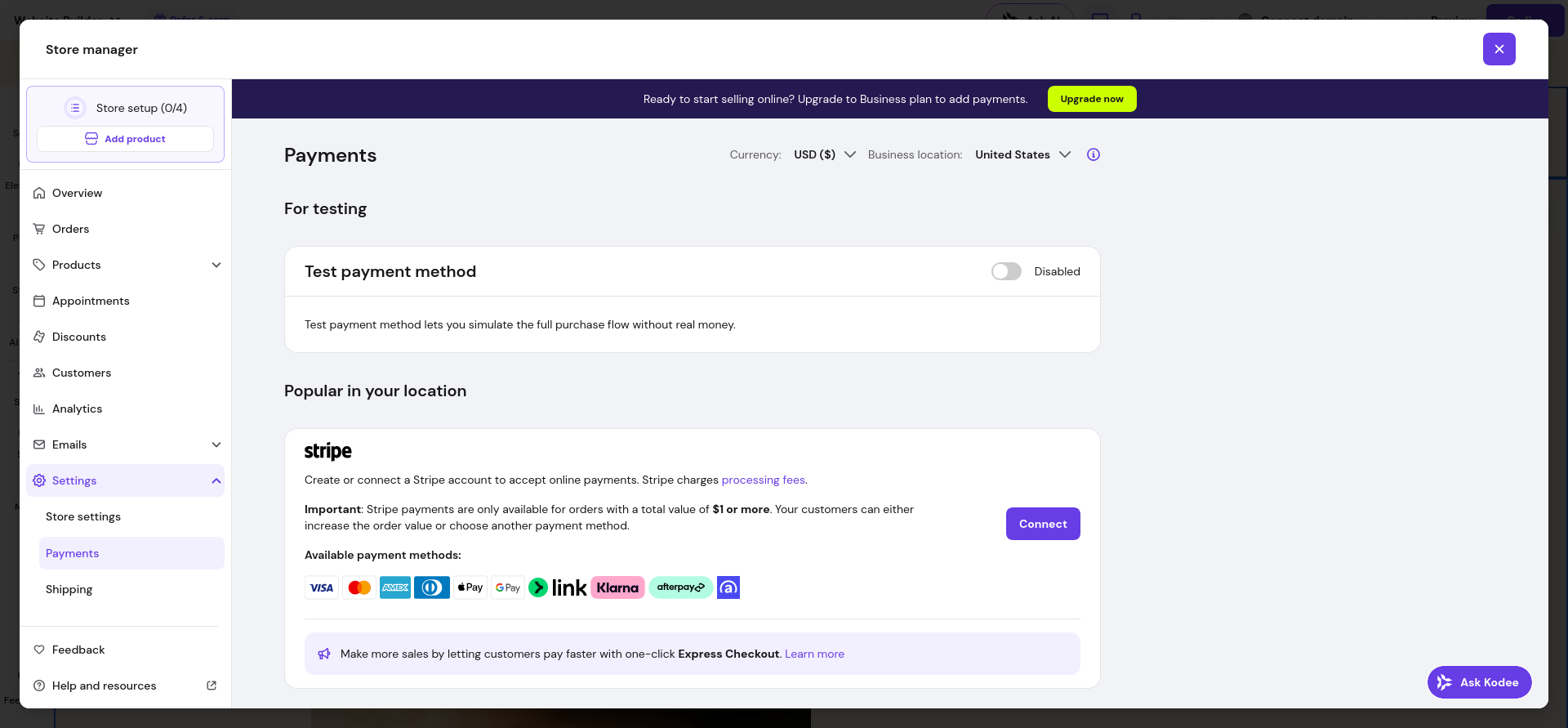Click the Klarna logo
Screen dimensions: 1568x728
coord(617,587)
